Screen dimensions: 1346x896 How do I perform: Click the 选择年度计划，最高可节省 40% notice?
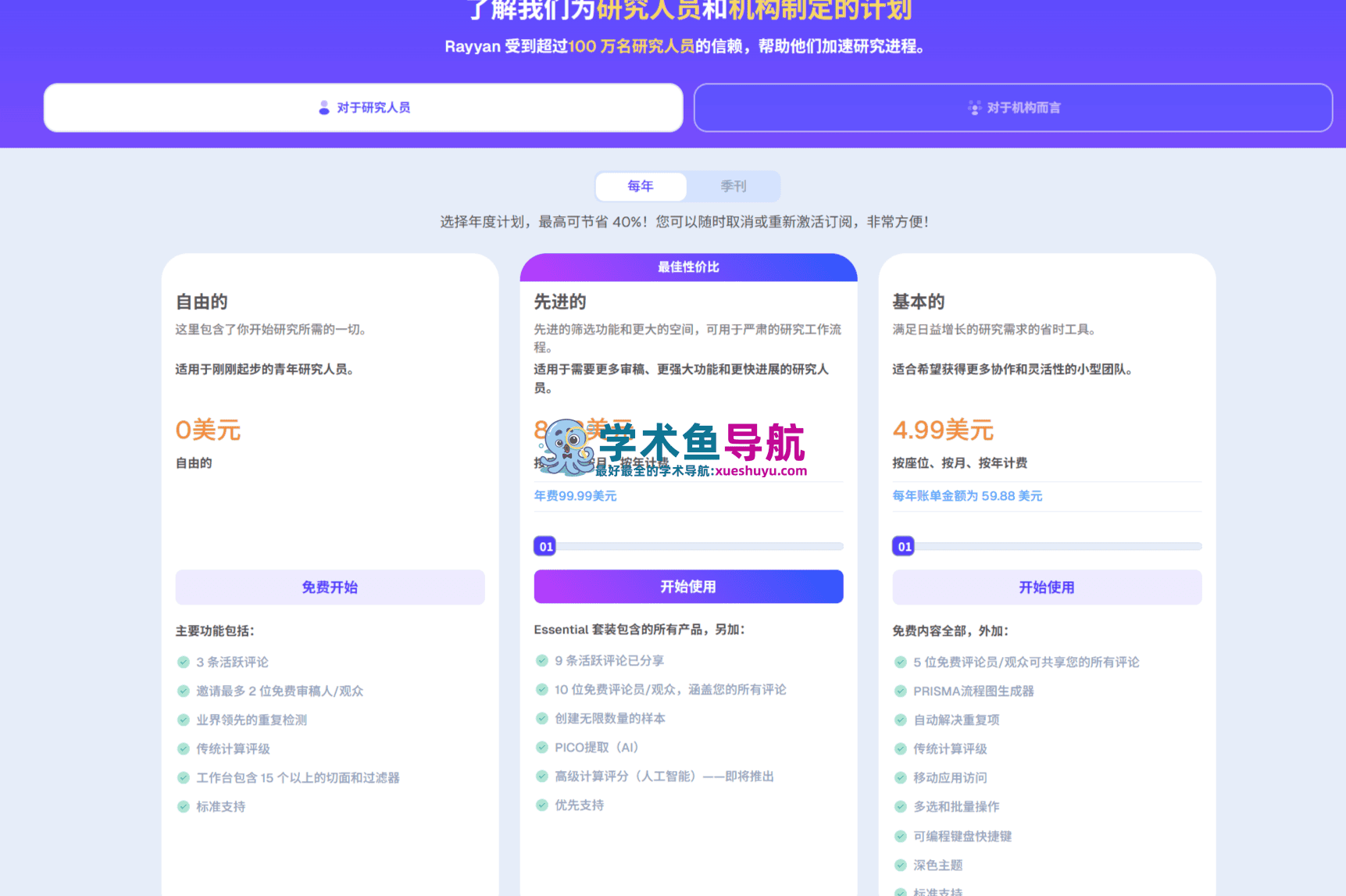[684, 222]
